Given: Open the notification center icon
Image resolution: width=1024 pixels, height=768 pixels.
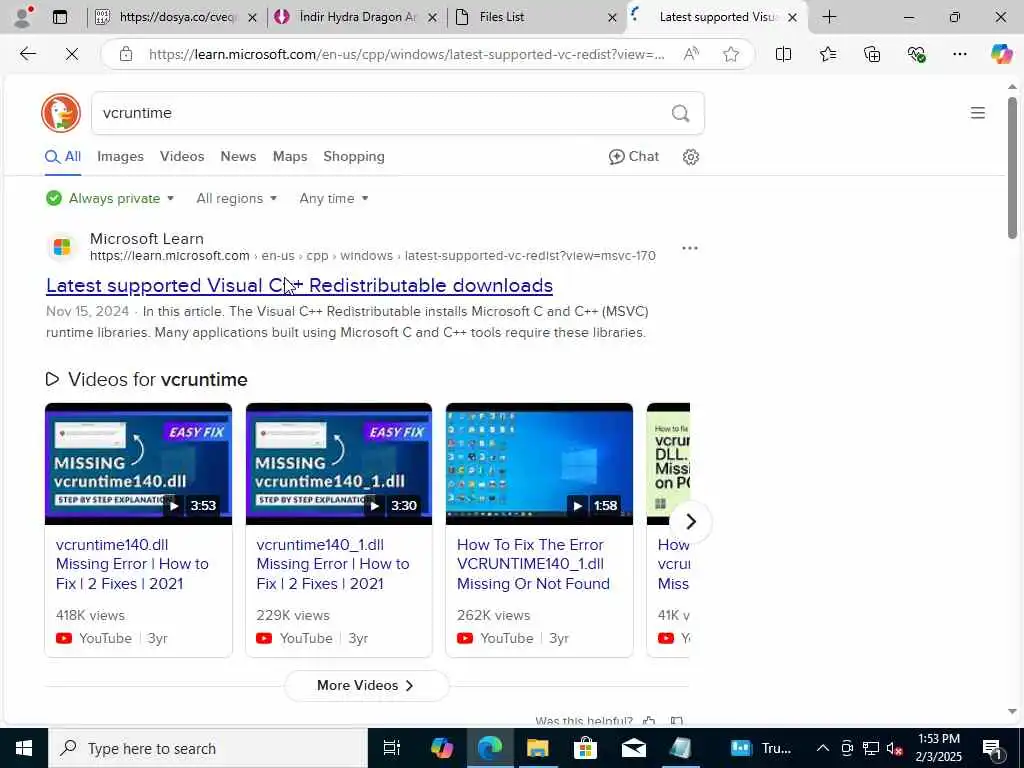Looking at the screenshot, I should coord(992,748).
